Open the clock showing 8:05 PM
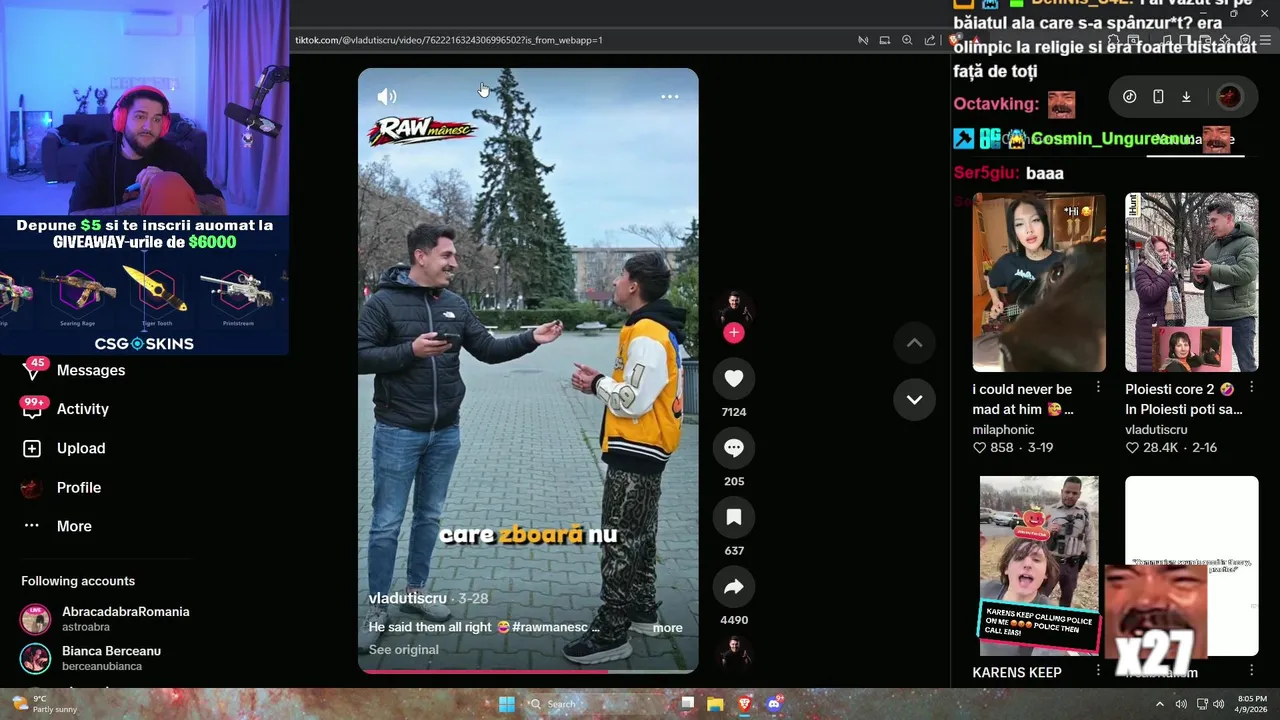1280x720 pixels. tap(1252, 704)
